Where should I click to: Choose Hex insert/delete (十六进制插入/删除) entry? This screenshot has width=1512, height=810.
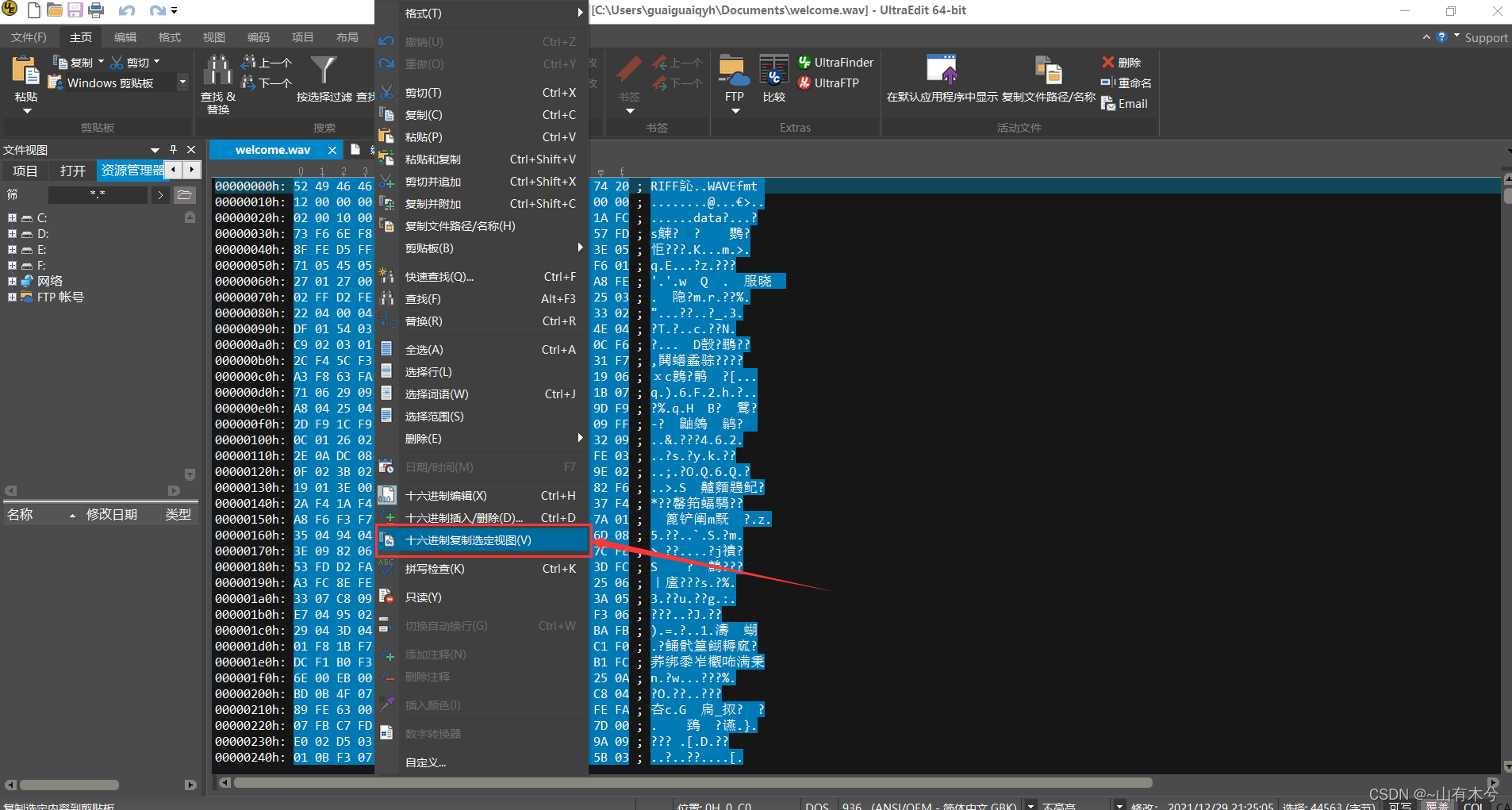pos(482,518)
